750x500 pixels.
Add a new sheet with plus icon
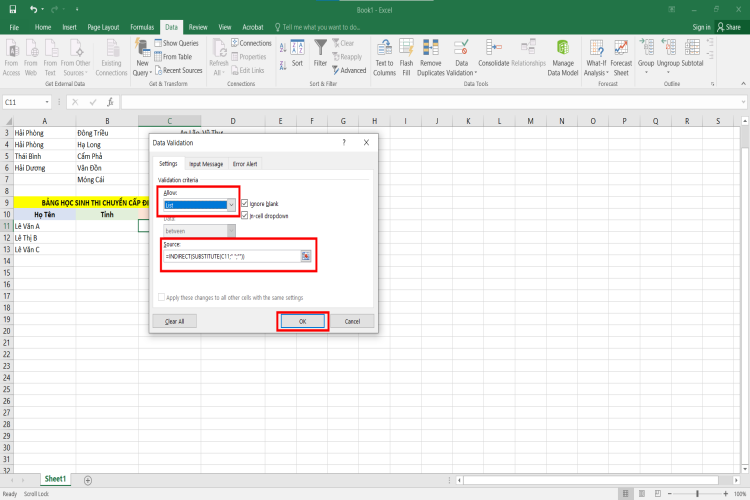(88, 480)
